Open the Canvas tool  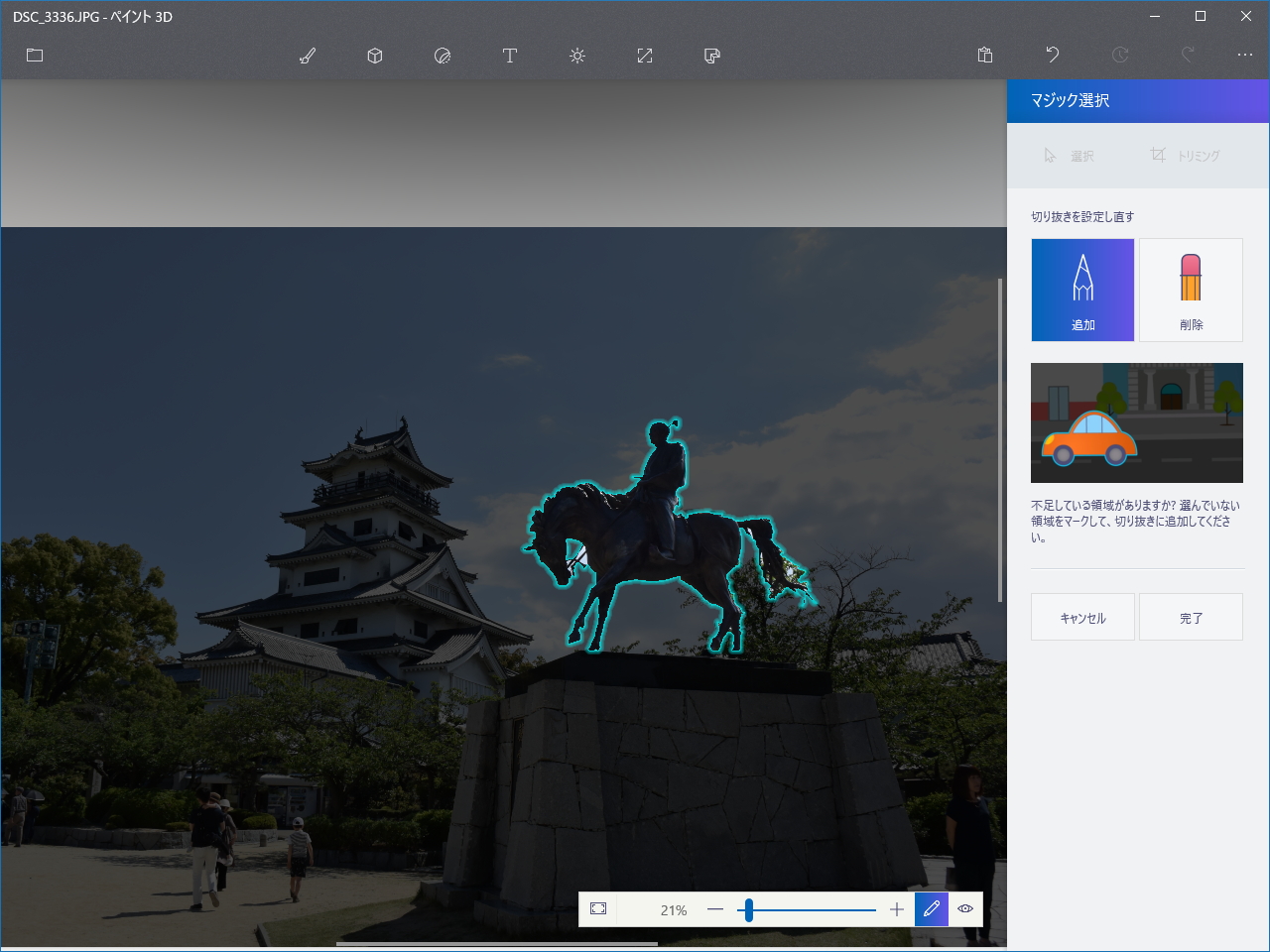point(645,56)
